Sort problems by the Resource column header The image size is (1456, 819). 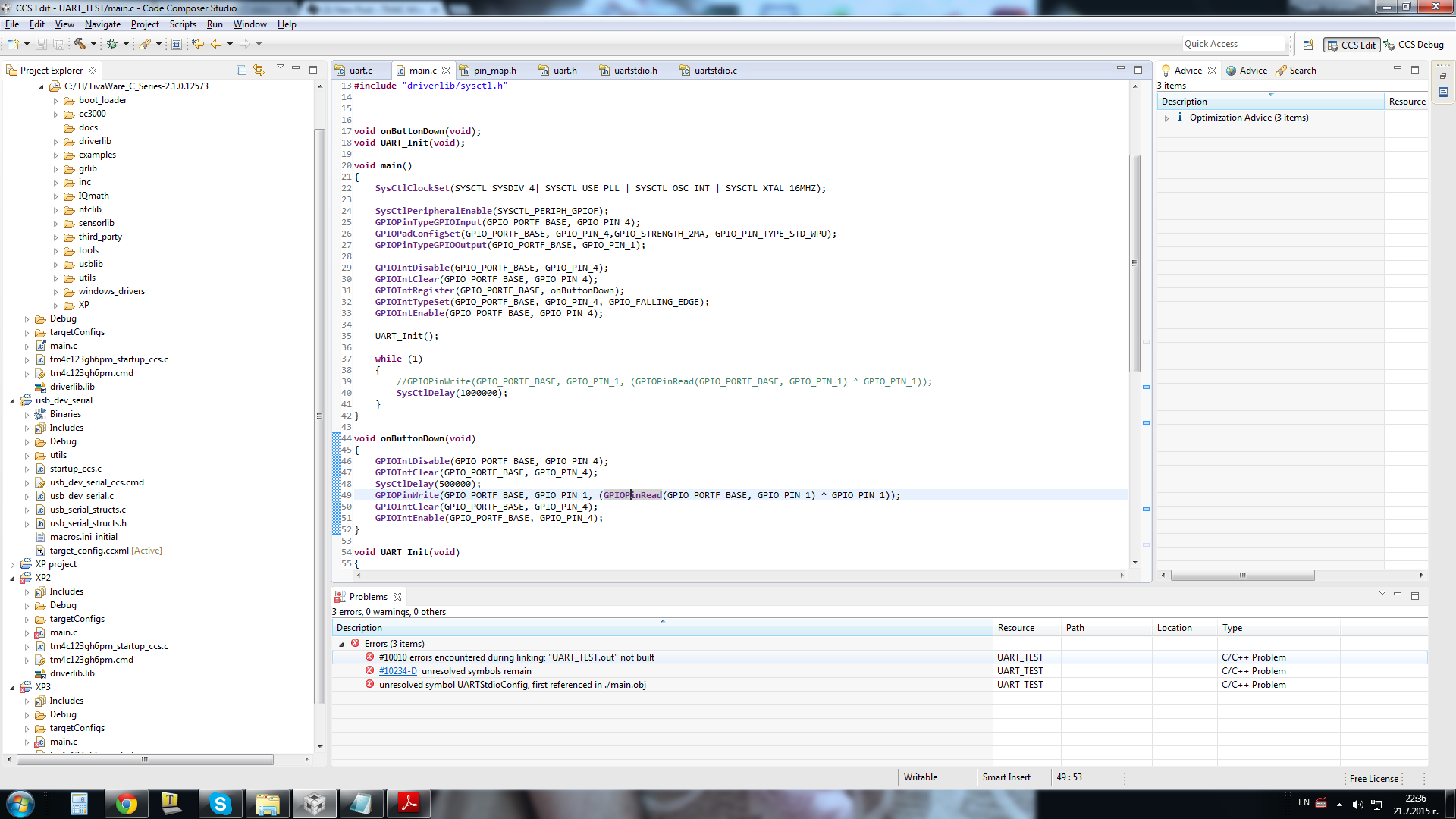1027,628
